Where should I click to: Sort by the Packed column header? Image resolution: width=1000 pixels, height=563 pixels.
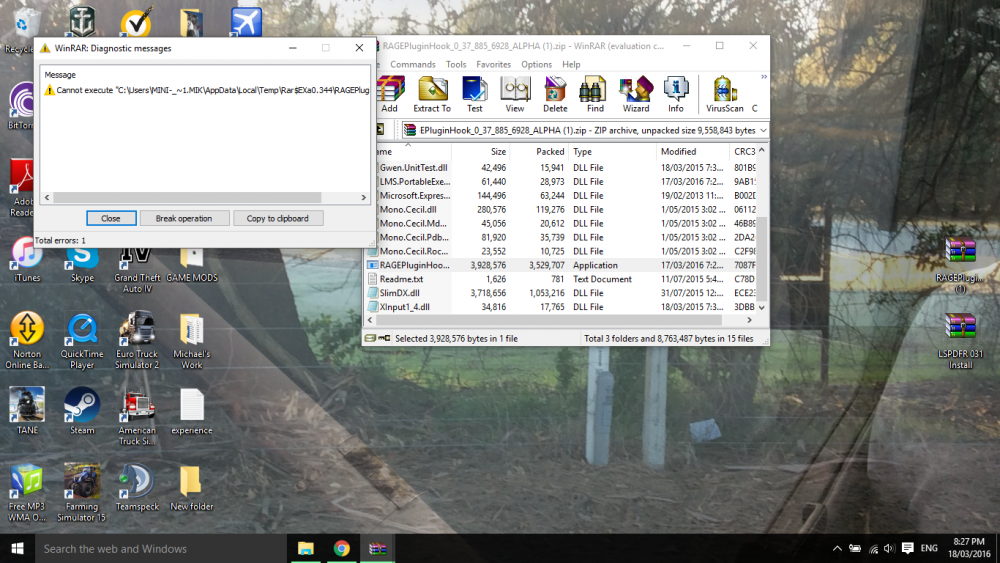click(x=539, y=152)
